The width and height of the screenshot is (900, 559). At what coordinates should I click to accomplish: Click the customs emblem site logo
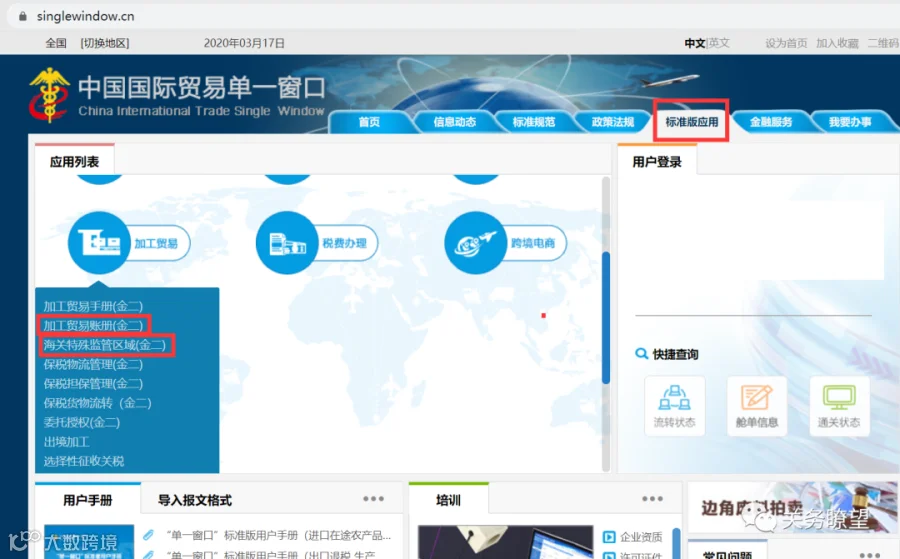[49, 95]
